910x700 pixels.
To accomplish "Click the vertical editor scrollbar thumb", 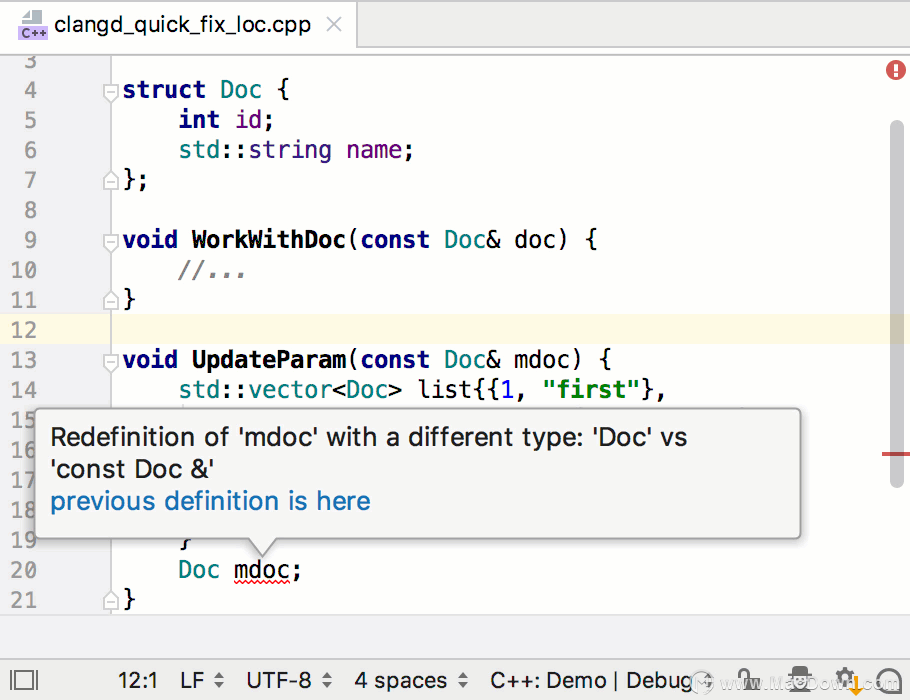I will coord(897,303).
